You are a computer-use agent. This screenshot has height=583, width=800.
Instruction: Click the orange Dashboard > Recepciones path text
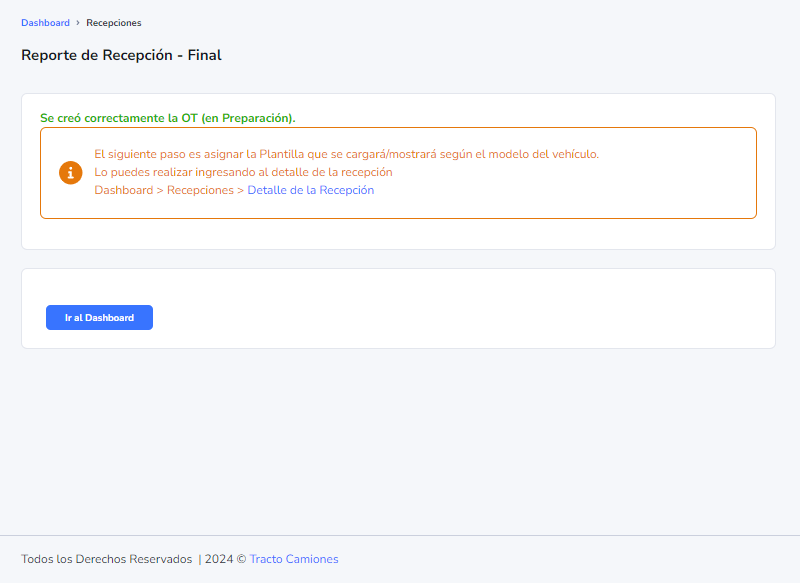click(169, 190)
